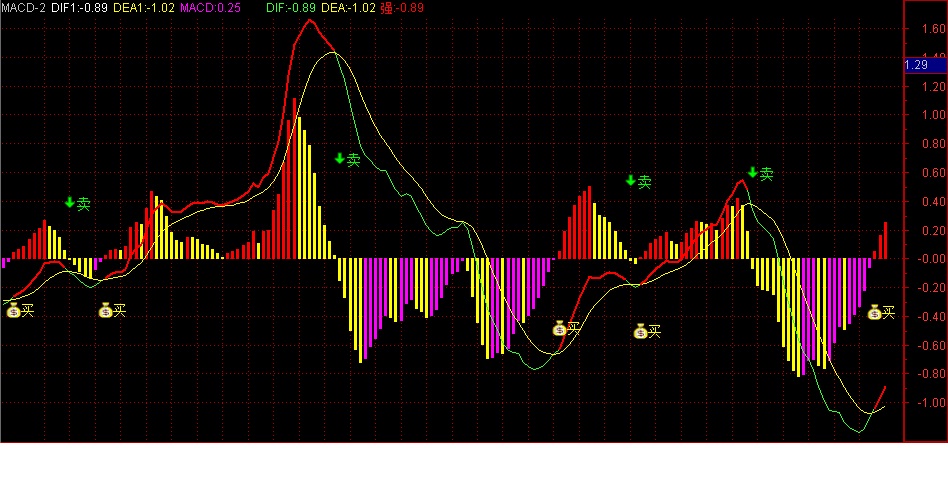Click the blue 1.29 value tag
Viewport: 948px width, 480px height.
pos(925,65)
